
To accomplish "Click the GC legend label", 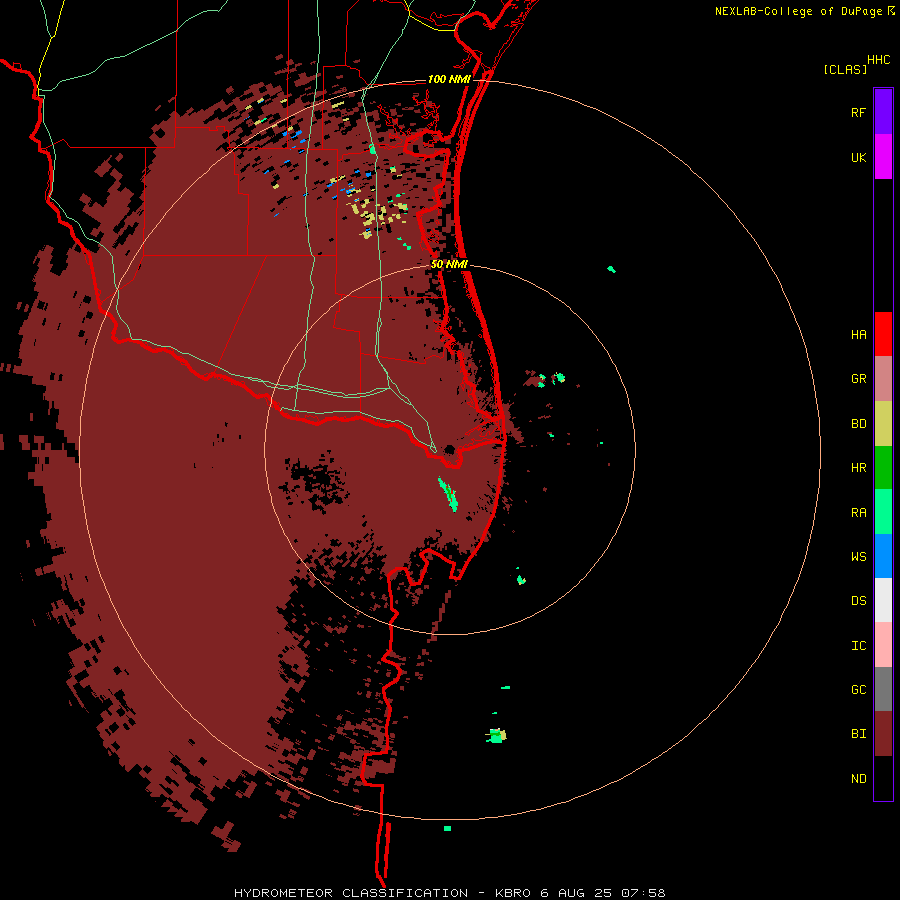I will (x=858, y=690).
